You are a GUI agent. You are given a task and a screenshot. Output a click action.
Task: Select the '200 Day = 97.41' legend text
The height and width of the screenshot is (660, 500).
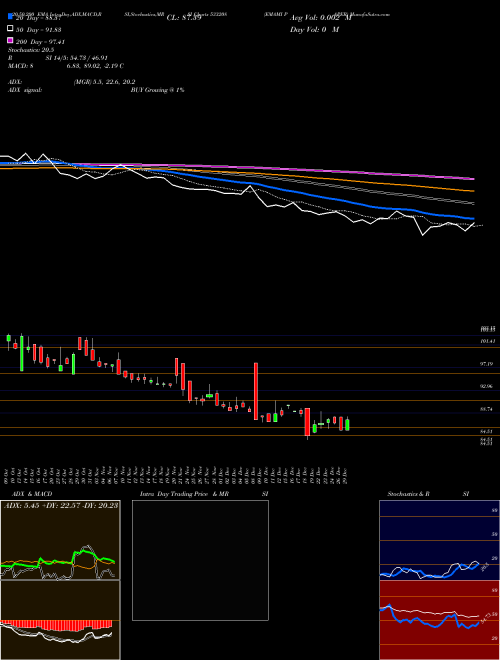[x=40, y=42]
